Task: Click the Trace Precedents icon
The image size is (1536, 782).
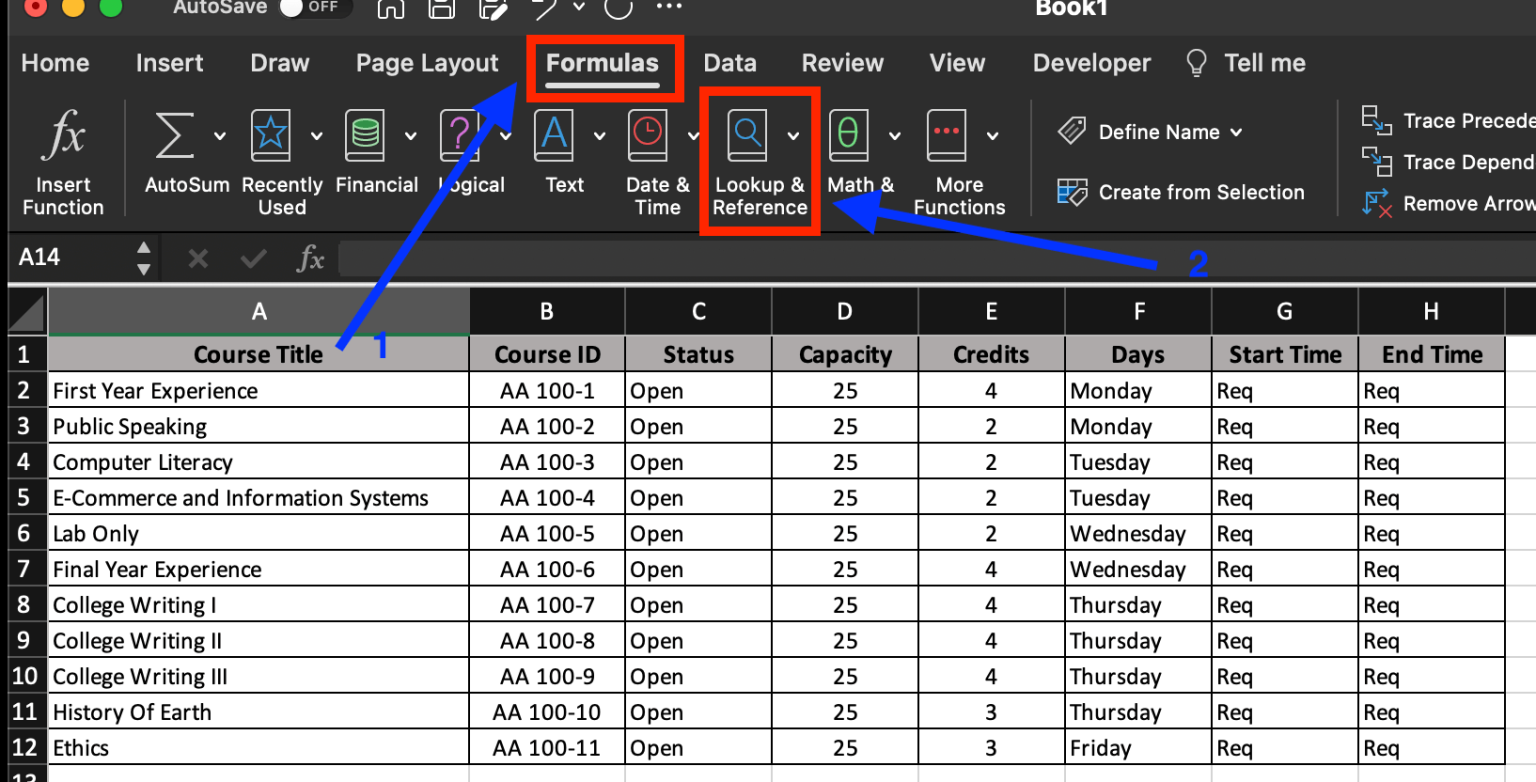Action: point(1377,121)
